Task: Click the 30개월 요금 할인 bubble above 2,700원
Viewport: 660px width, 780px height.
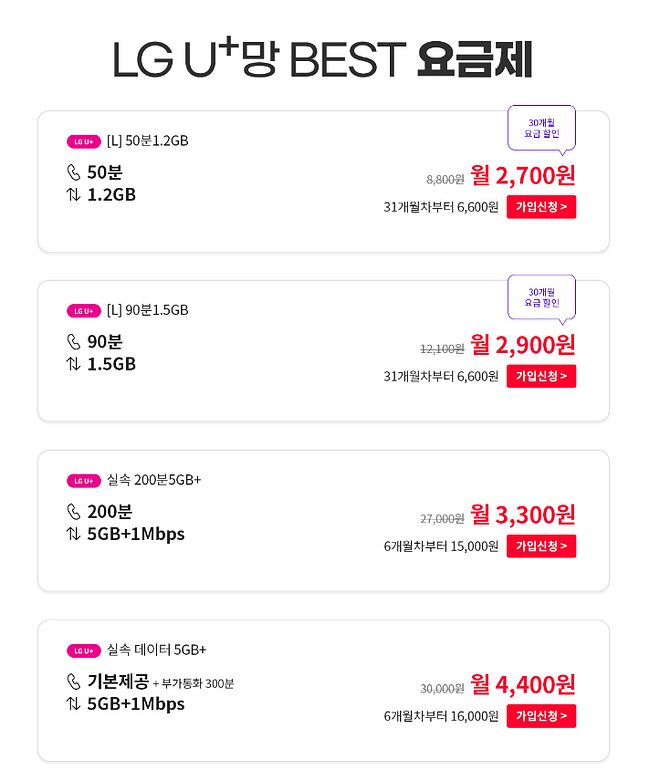Action: [x=541, y=127]
